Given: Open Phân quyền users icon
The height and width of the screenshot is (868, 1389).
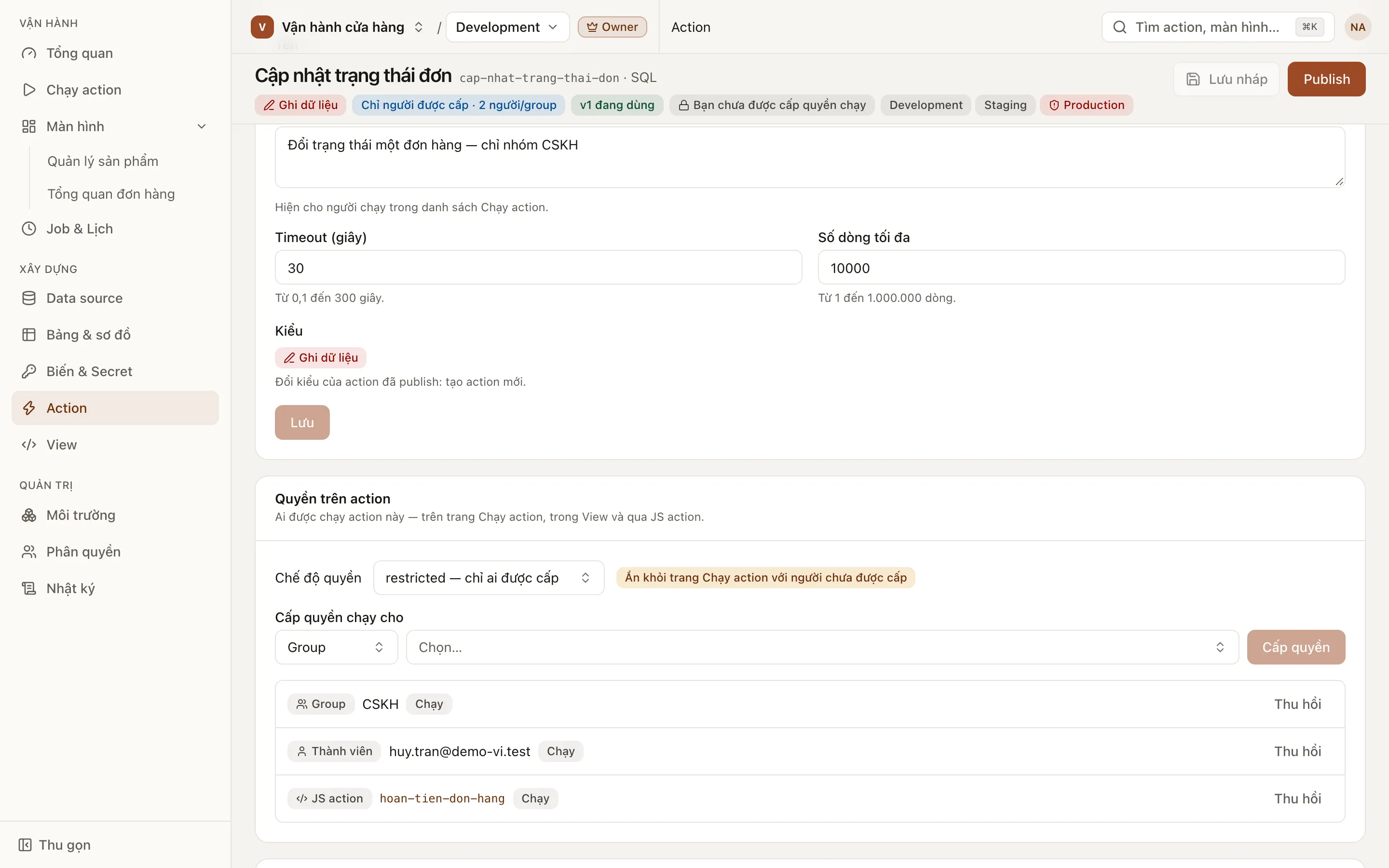Looking at the screenshot, I should click(x=29, y=552).
